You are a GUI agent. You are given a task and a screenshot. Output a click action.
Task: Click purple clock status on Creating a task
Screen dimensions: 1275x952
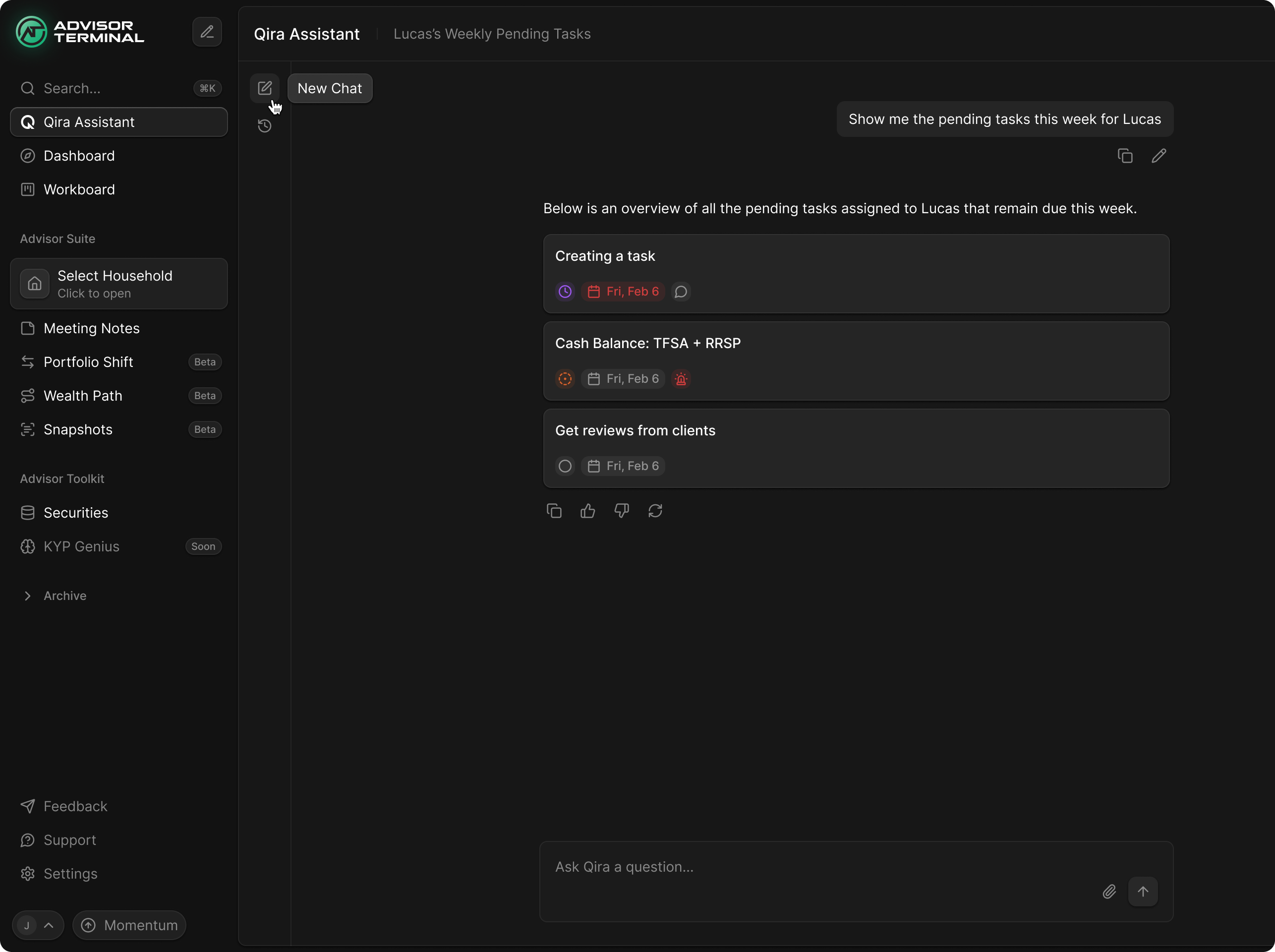pyautogui.click(x=565, y=292)
